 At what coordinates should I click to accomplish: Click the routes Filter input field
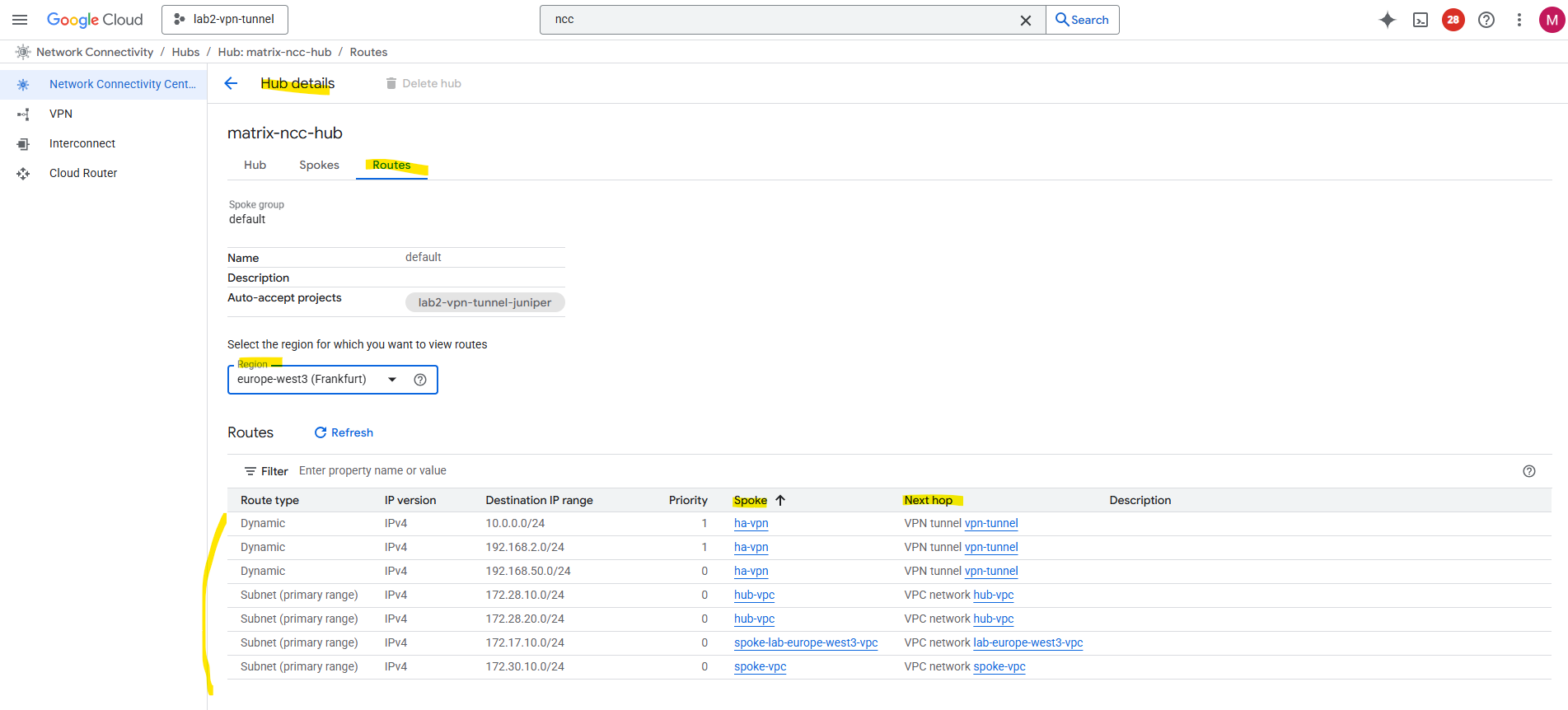tap(494, 471)
